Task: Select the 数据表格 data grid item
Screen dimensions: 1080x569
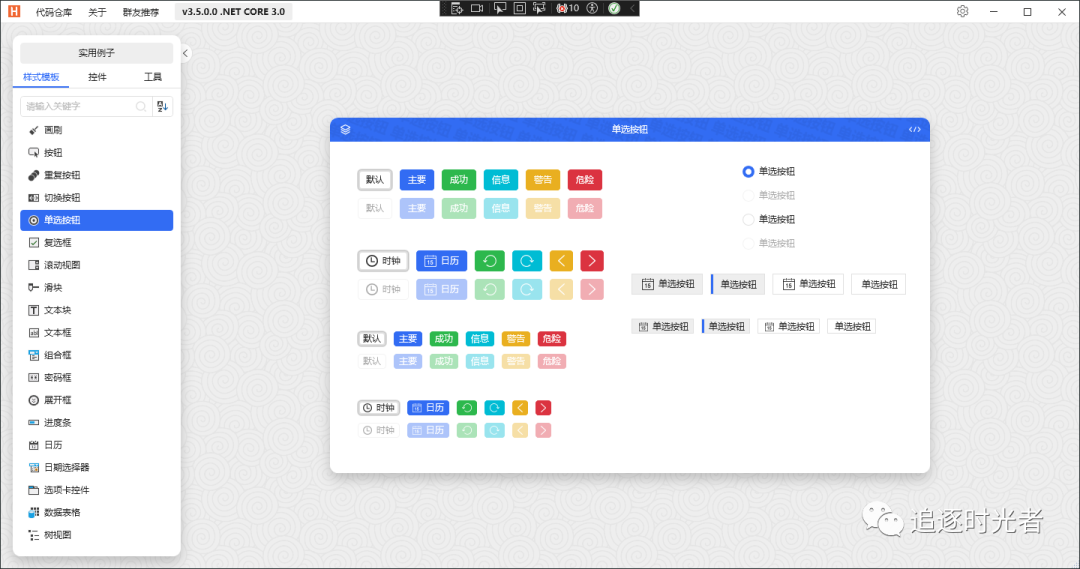Action: (96, 513)
